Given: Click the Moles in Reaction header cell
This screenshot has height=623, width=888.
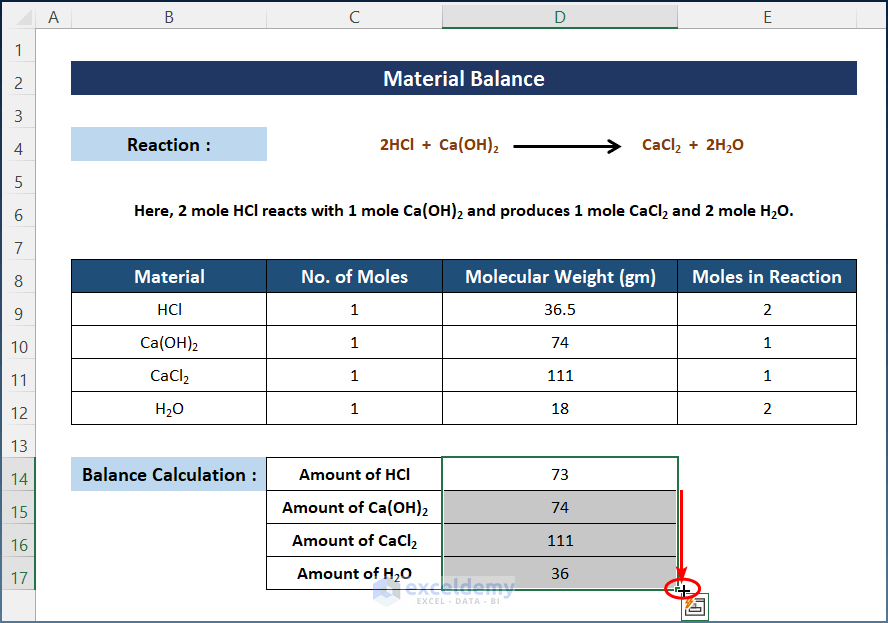Looking at the screenshot, I should (767, 277).
